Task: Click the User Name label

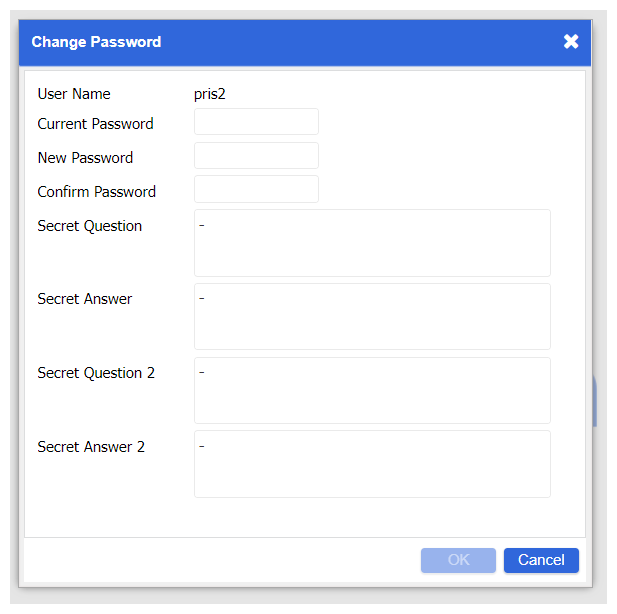Action: tap(74, 94)
